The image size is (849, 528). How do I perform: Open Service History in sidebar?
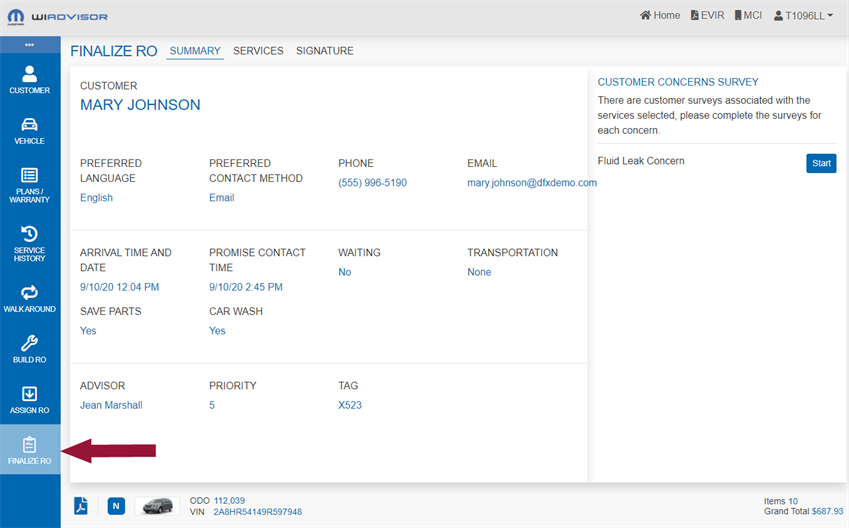pyautogui.click(x=30, y=243)
